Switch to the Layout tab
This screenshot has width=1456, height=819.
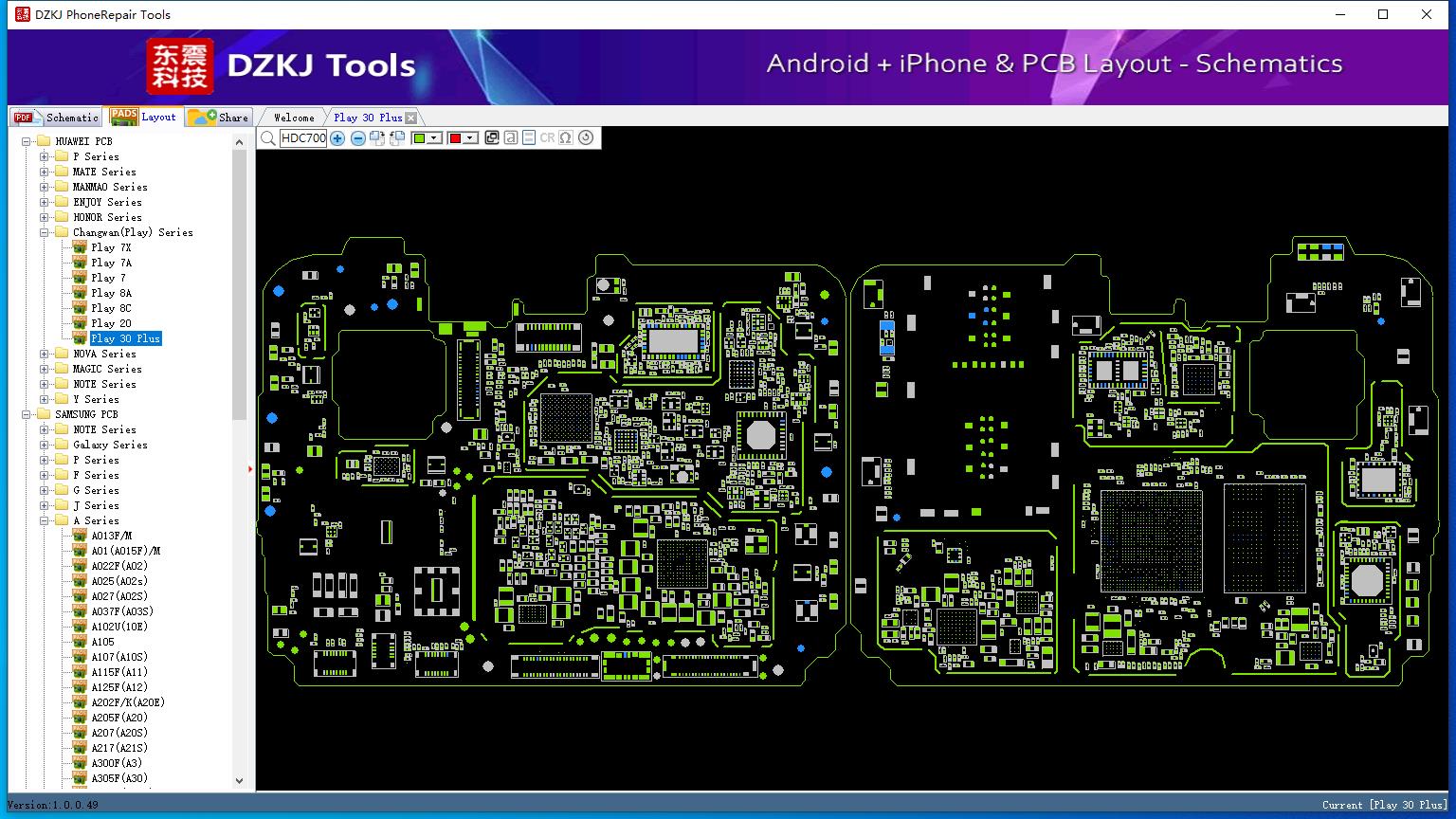[144, 117]
